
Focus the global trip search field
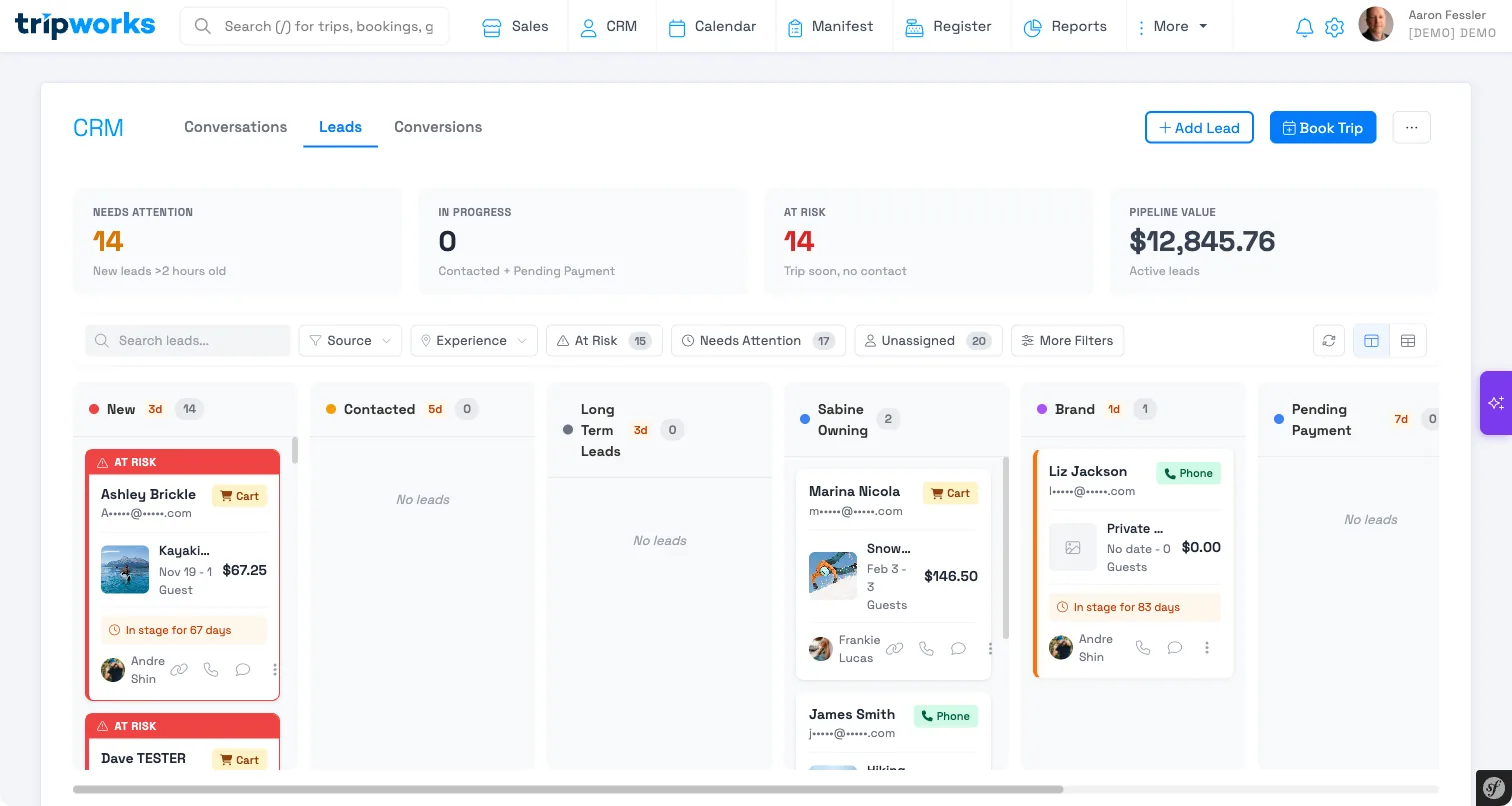314,26
